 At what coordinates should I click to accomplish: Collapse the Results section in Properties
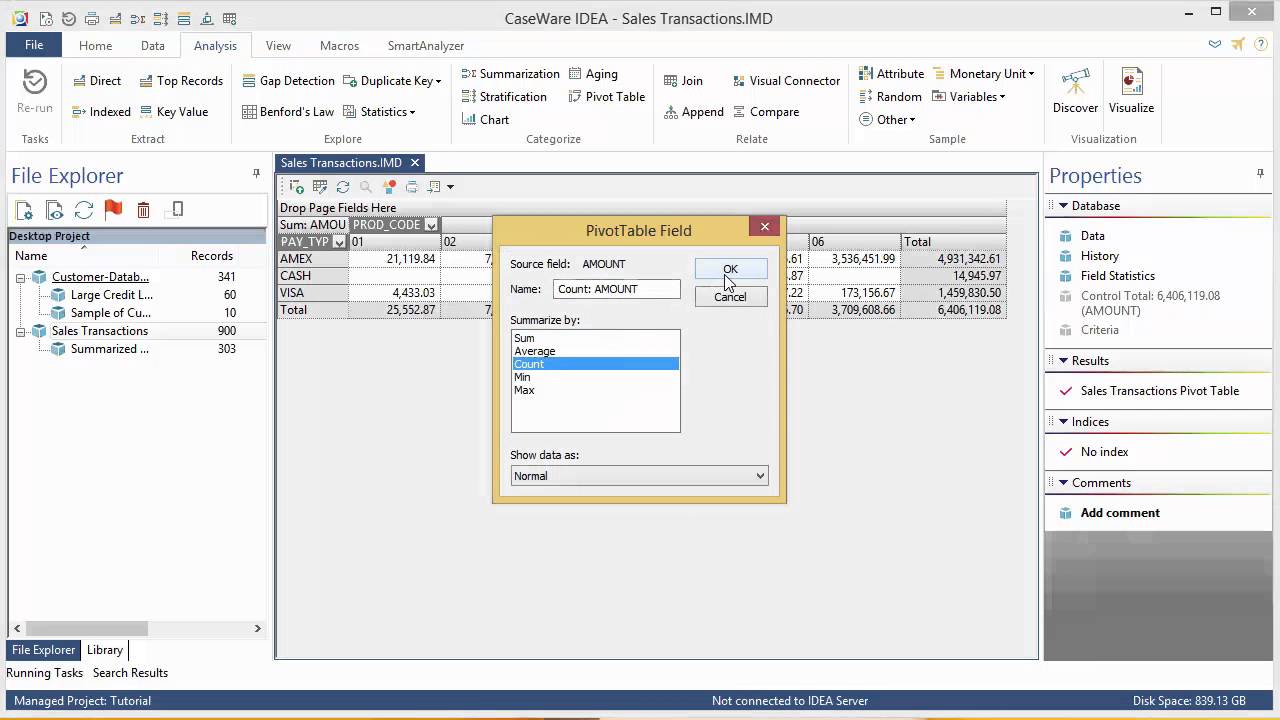pos(1063,361)
